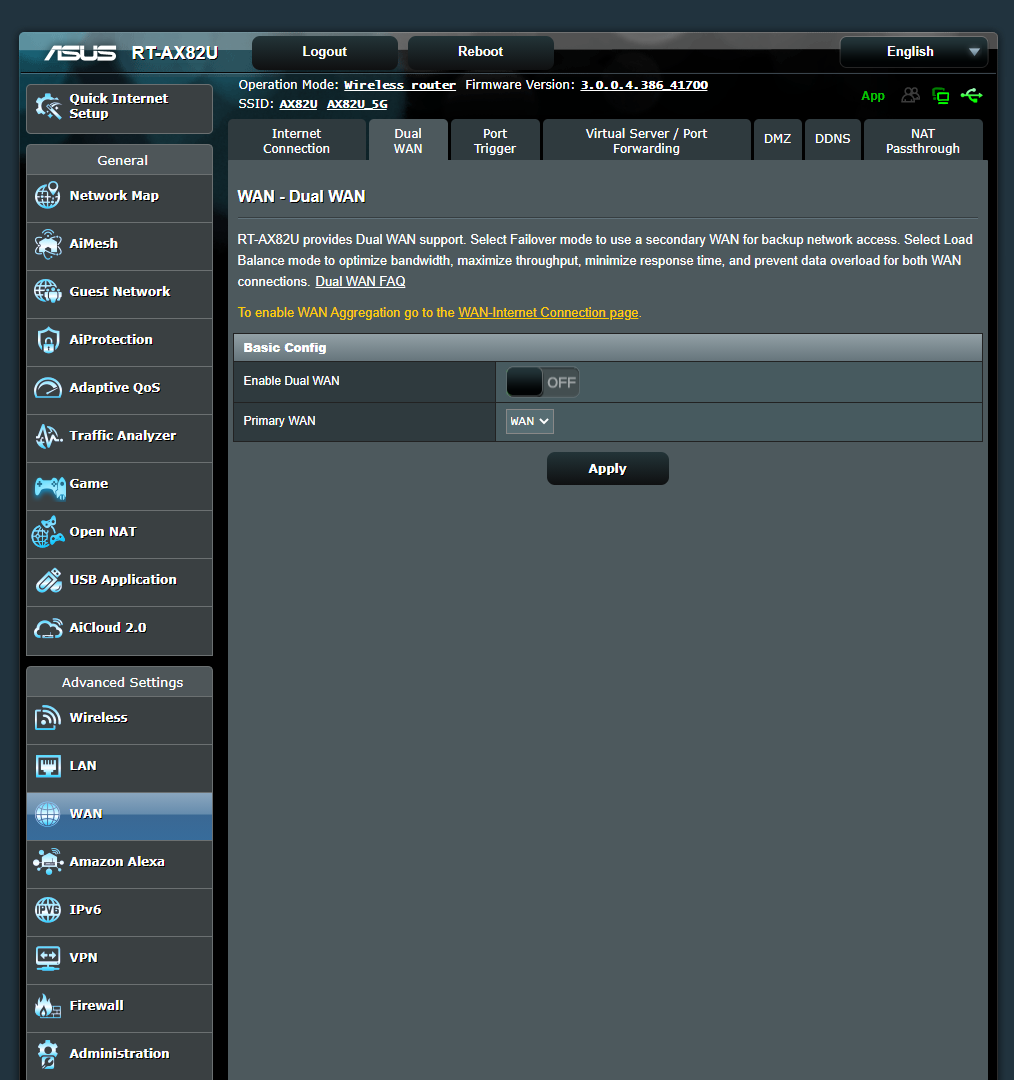This screenshot has height=1080, width=1014.
Task: Click the AiProtection shield icon
Action: pyautogui.click(x=48, y=340)
